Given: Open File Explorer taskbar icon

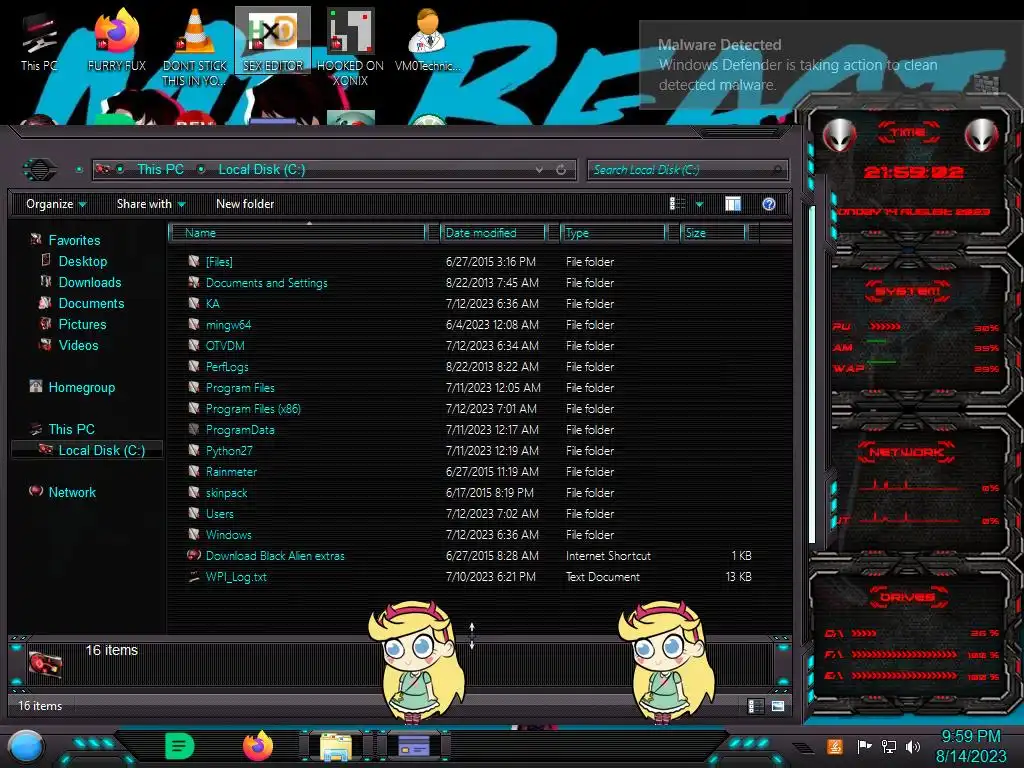Looking at the screenshot, I should pos(336,747).
